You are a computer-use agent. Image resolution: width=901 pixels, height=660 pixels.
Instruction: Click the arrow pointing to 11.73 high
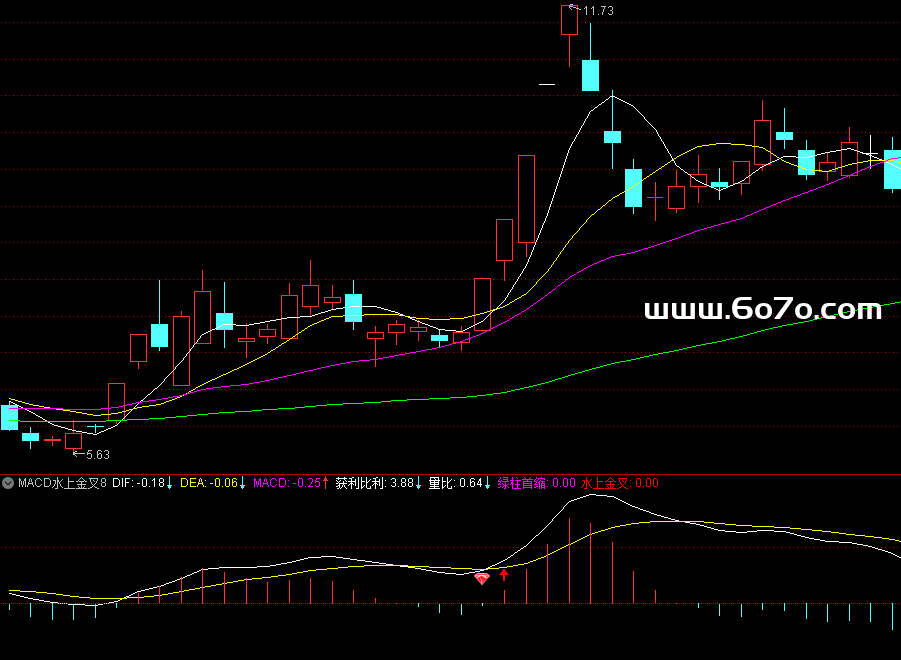point(573,9)
